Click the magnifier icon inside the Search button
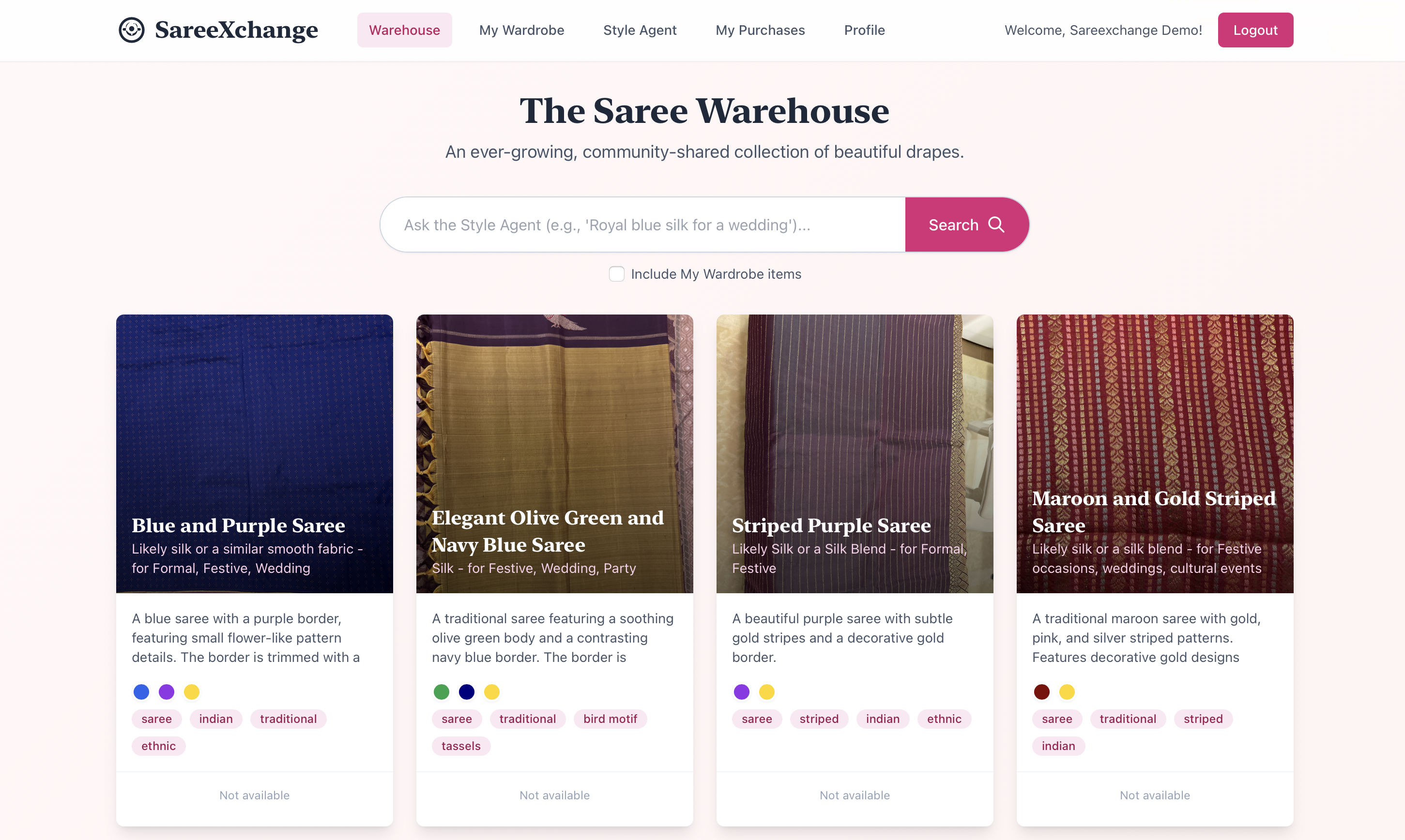Viewport: 1405px width, 840px height. click(x=997, y=224)
